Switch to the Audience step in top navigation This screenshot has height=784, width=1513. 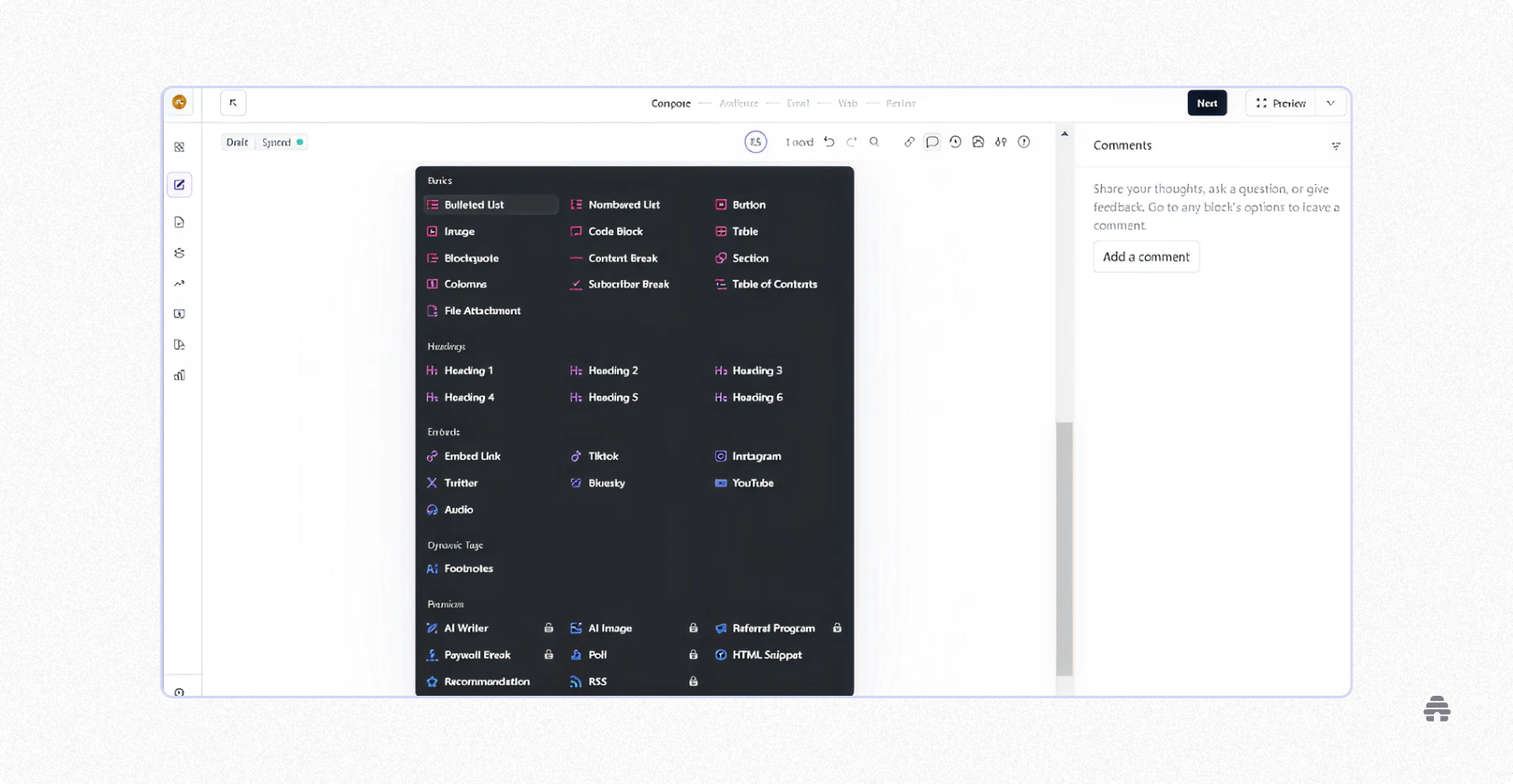click(x=738, y=103)
